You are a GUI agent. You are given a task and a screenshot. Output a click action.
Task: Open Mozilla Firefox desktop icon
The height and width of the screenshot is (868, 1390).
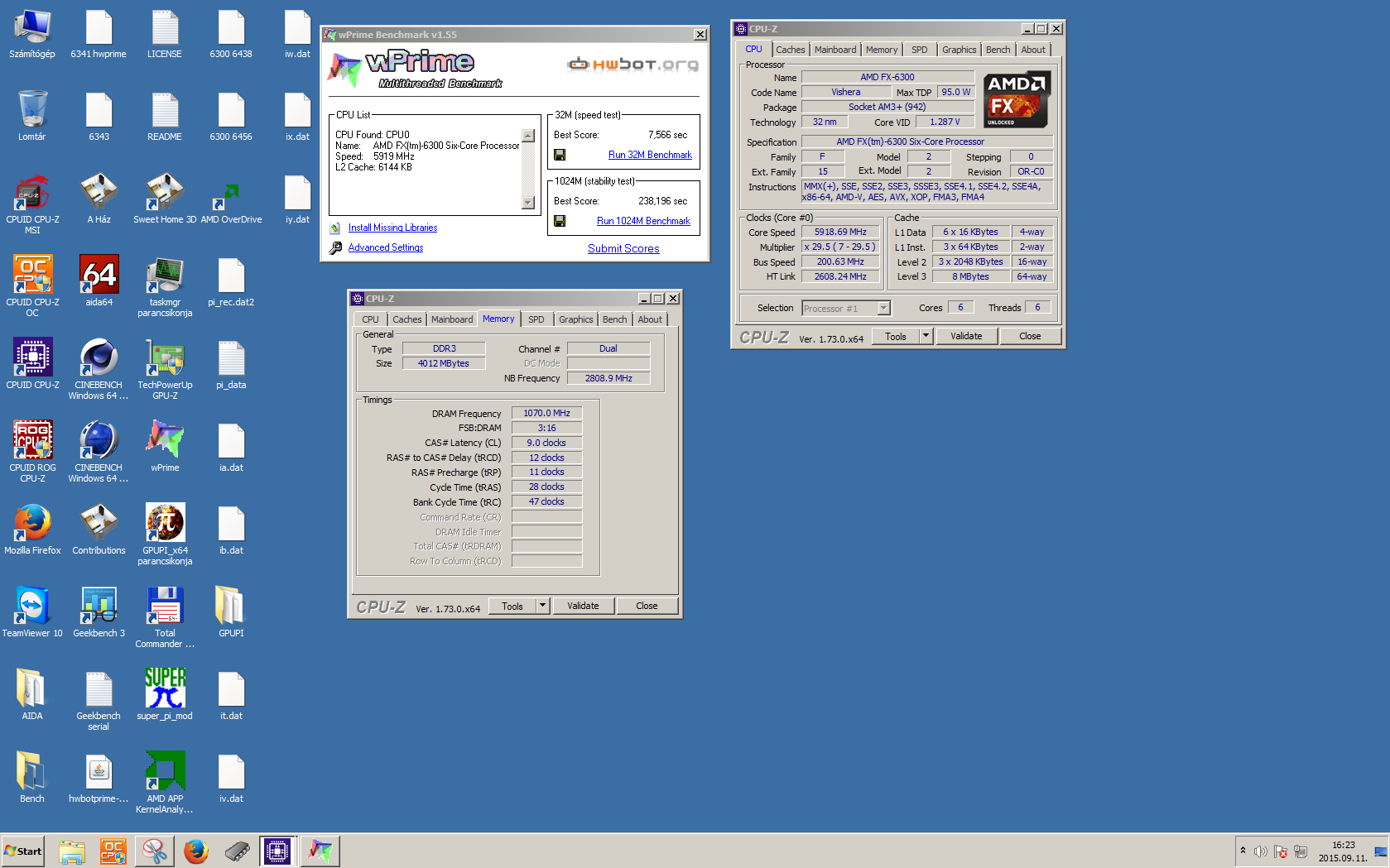point(32,530)
